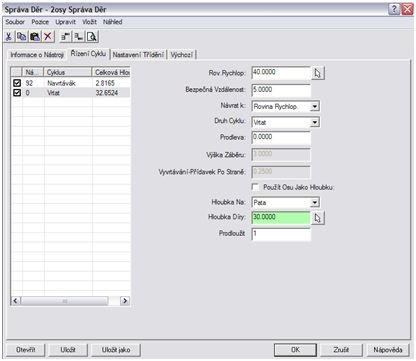Select the Vrtat row in the list
This screenshot has width=416, height=361.
70,93
